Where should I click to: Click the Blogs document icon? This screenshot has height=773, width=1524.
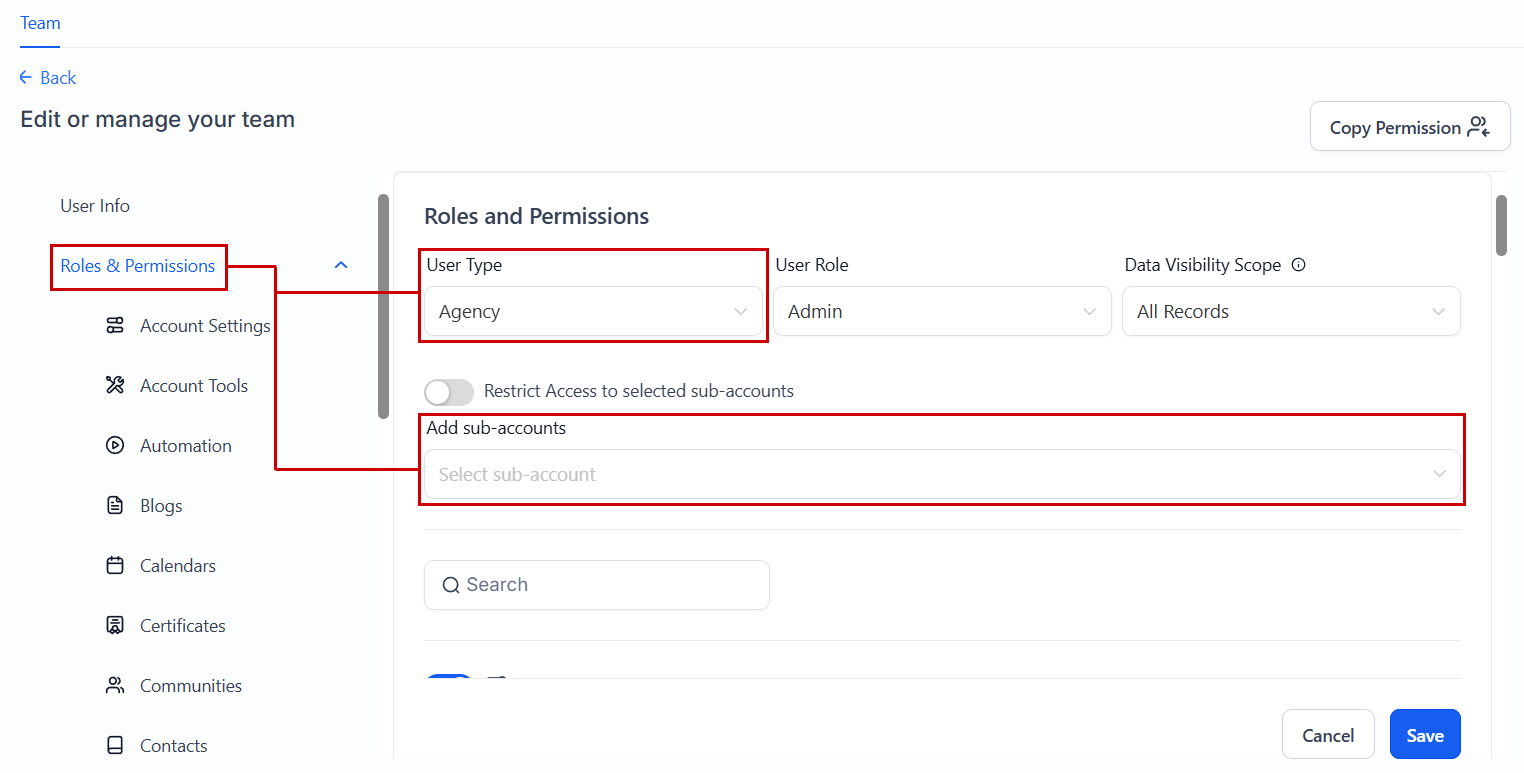[115, 506]
